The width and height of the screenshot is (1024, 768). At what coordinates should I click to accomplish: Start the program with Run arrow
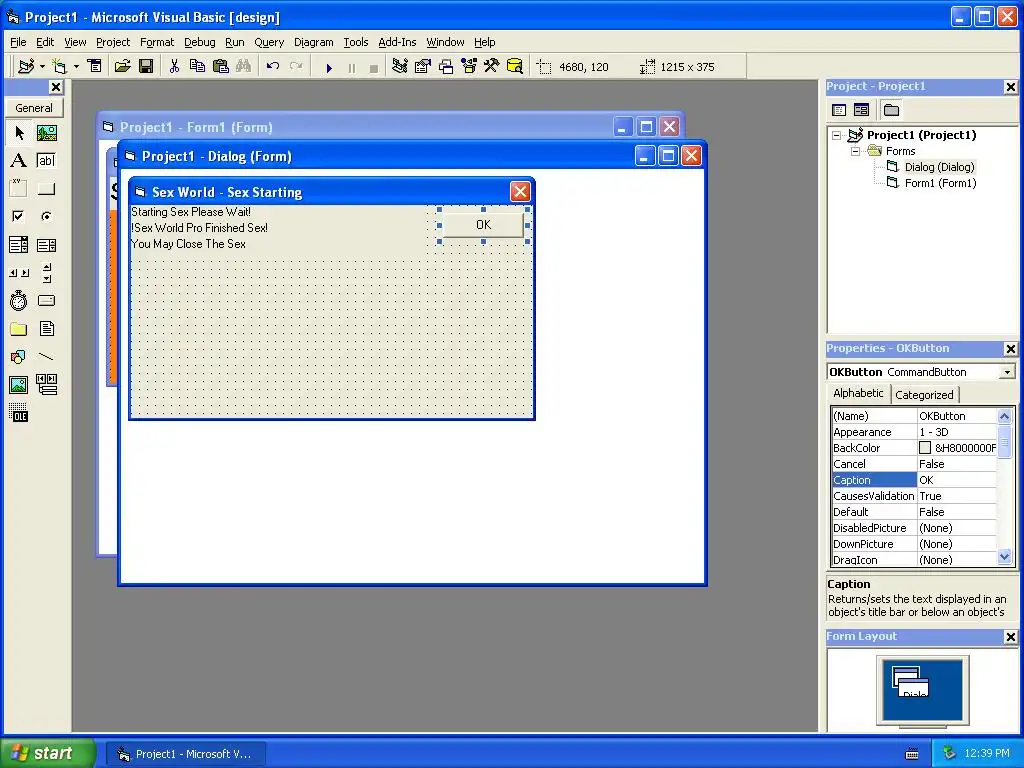[329, 67]
